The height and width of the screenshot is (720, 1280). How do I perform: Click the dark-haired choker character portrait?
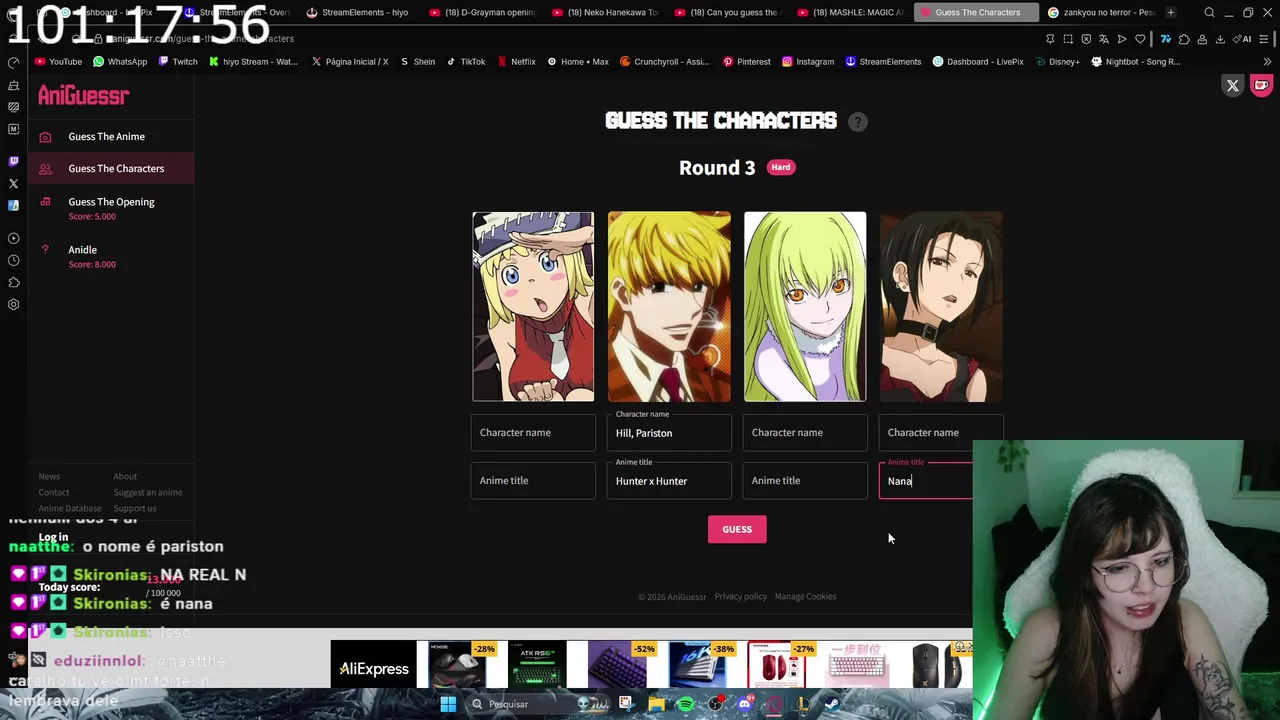click(x=941, y=306)
